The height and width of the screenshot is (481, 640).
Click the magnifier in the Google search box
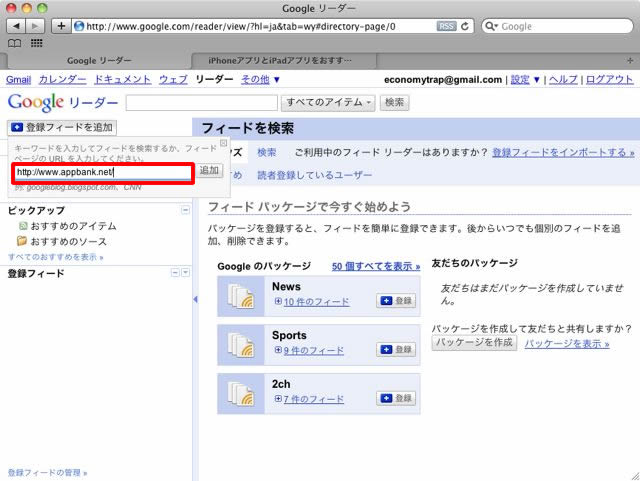491,27
